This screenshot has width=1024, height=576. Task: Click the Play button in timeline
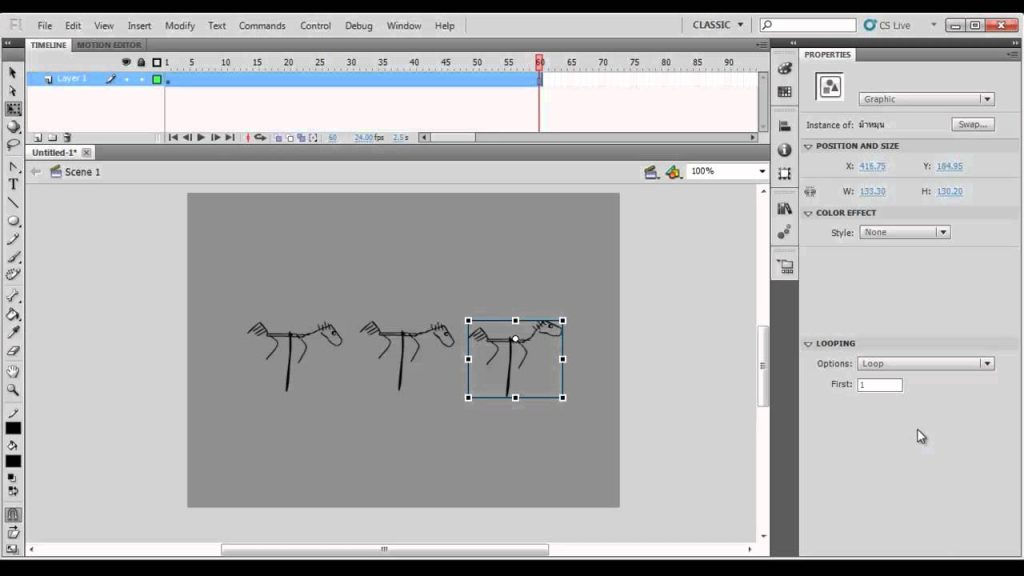(201, 138)
